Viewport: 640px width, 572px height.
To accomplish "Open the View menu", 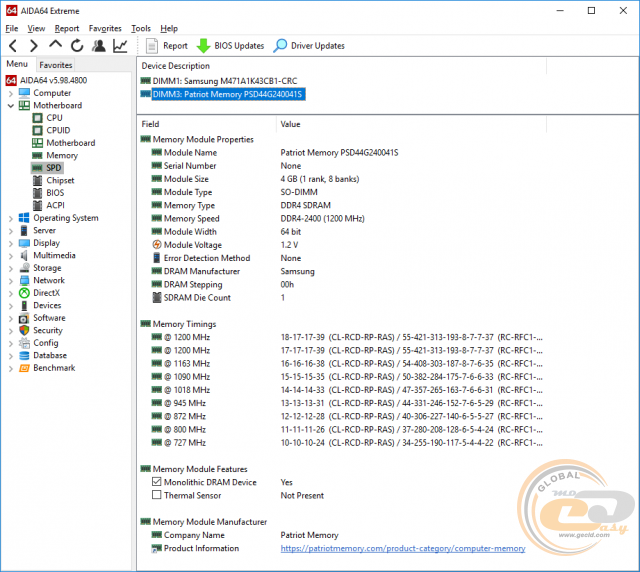I will 36,29.
